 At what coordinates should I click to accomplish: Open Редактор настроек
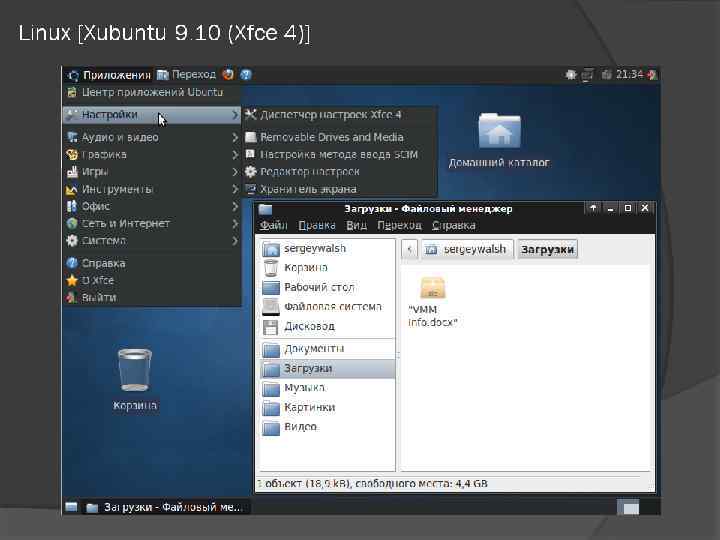pos(339,172)
